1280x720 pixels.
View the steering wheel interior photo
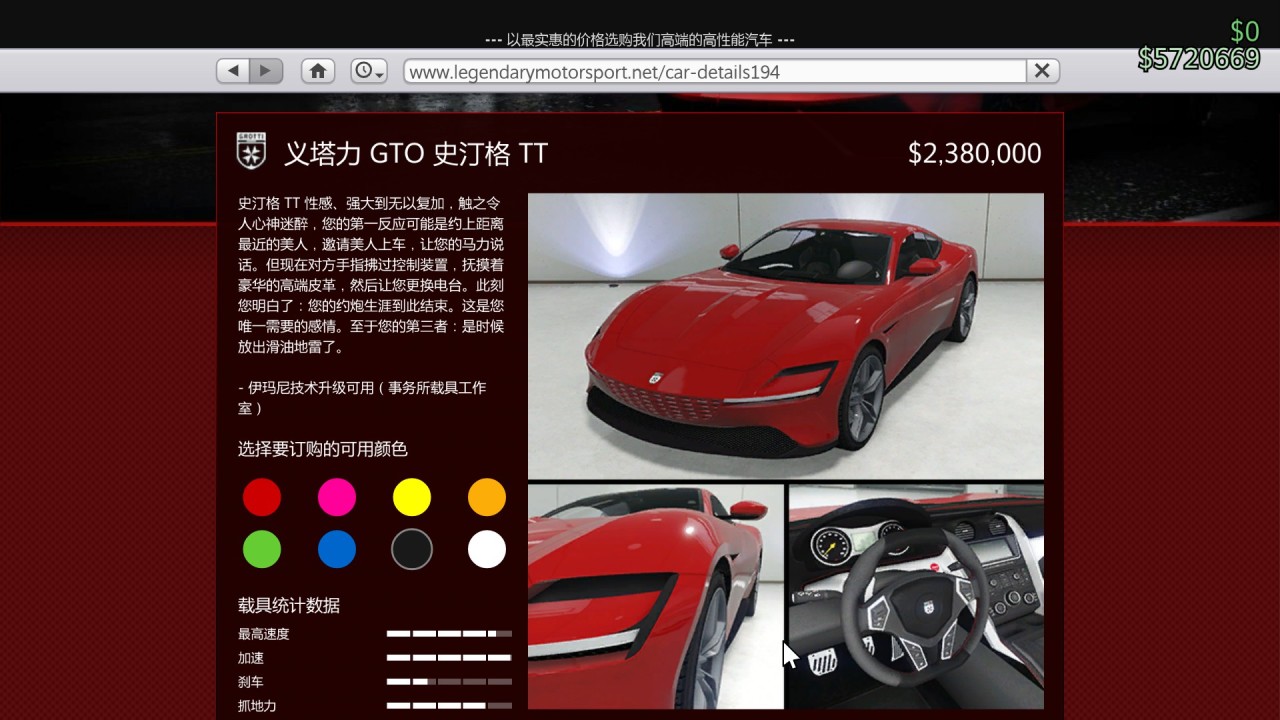[x=916, y=597]
